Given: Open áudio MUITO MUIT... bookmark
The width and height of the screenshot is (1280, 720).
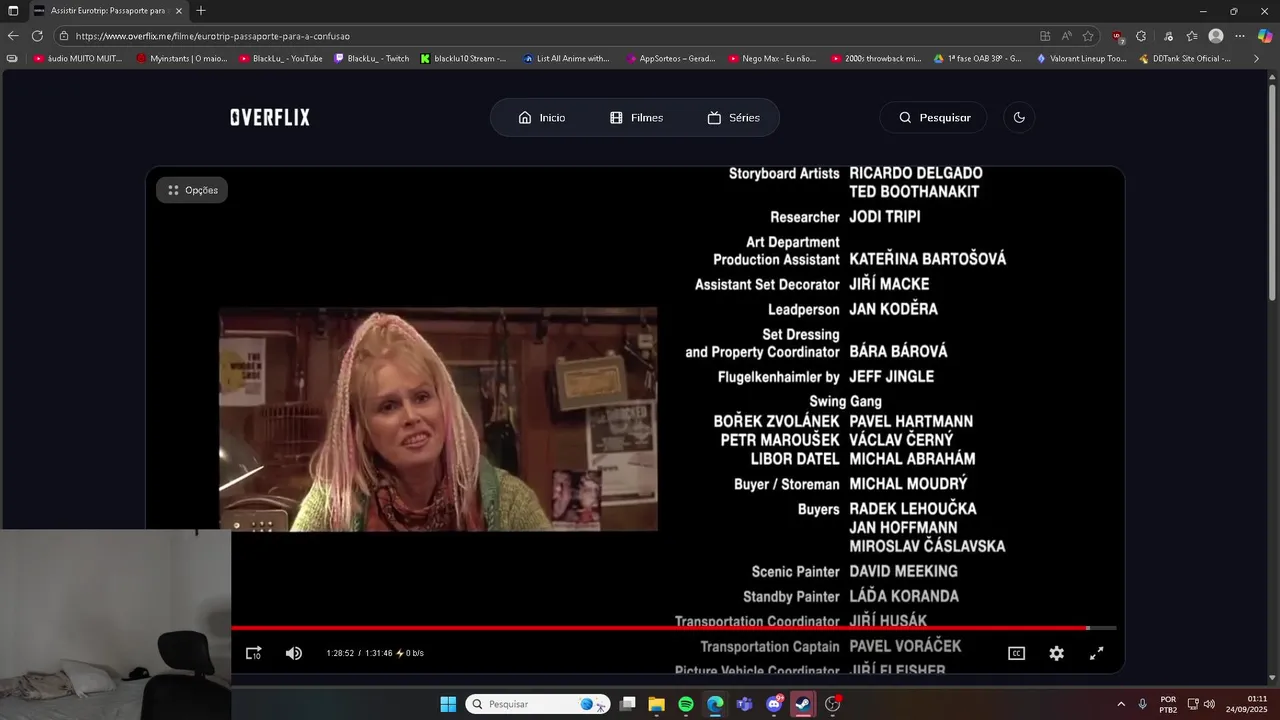Looking at the screenshot, I should tap(78, 59).
